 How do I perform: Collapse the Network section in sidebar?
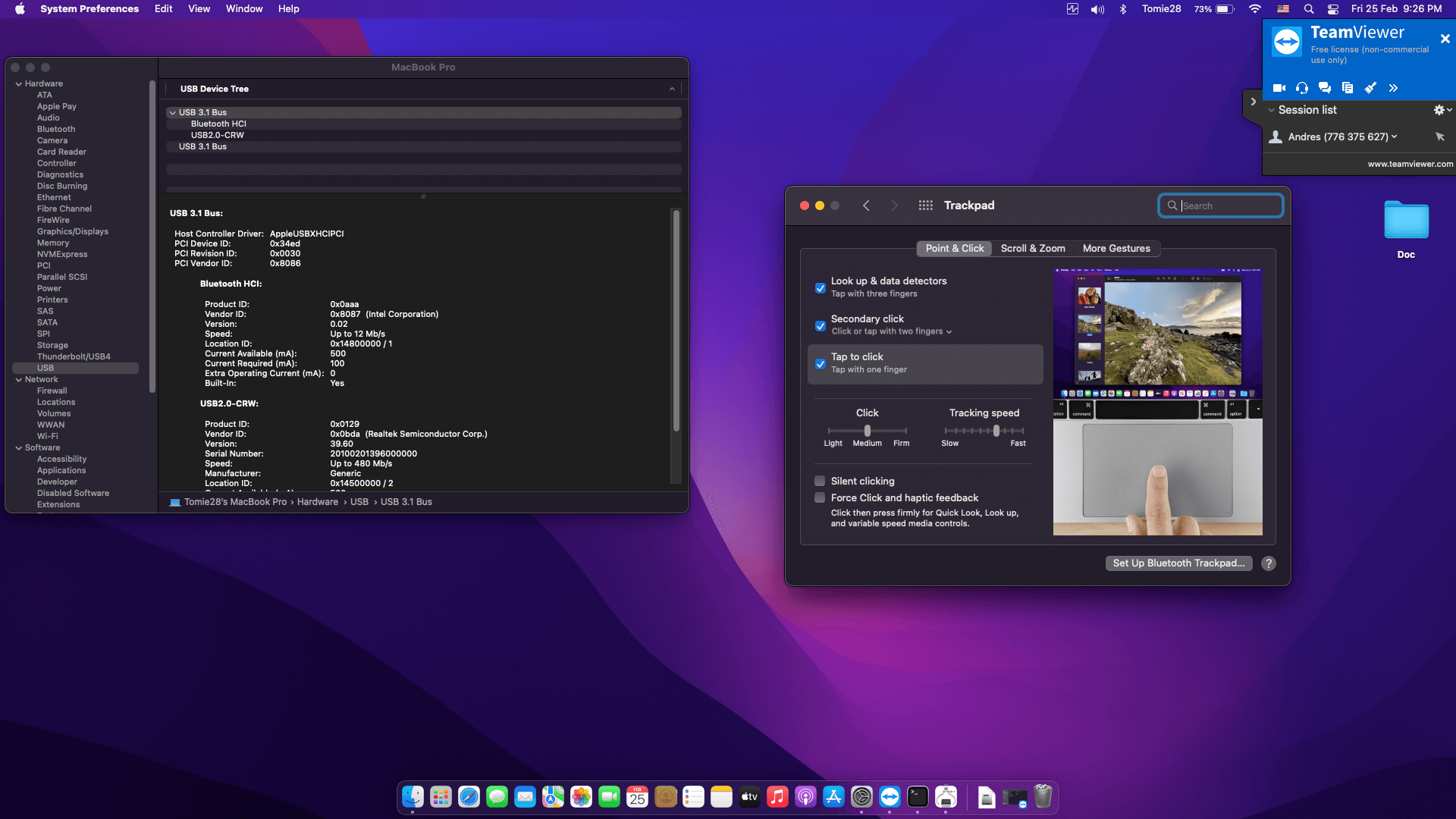(19, 379)
